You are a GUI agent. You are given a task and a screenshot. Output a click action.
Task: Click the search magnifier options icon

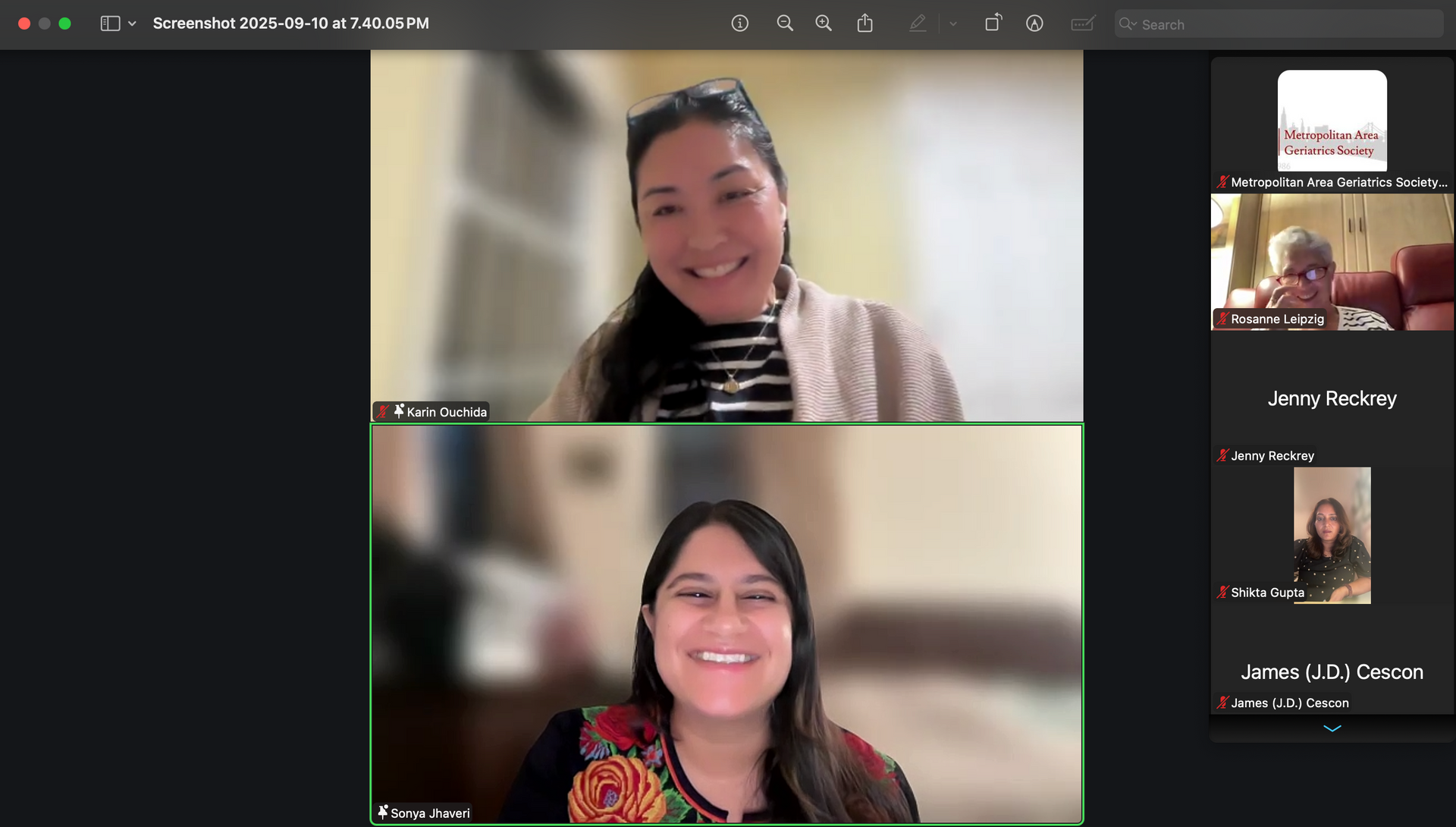click(x=1128, y=24)
